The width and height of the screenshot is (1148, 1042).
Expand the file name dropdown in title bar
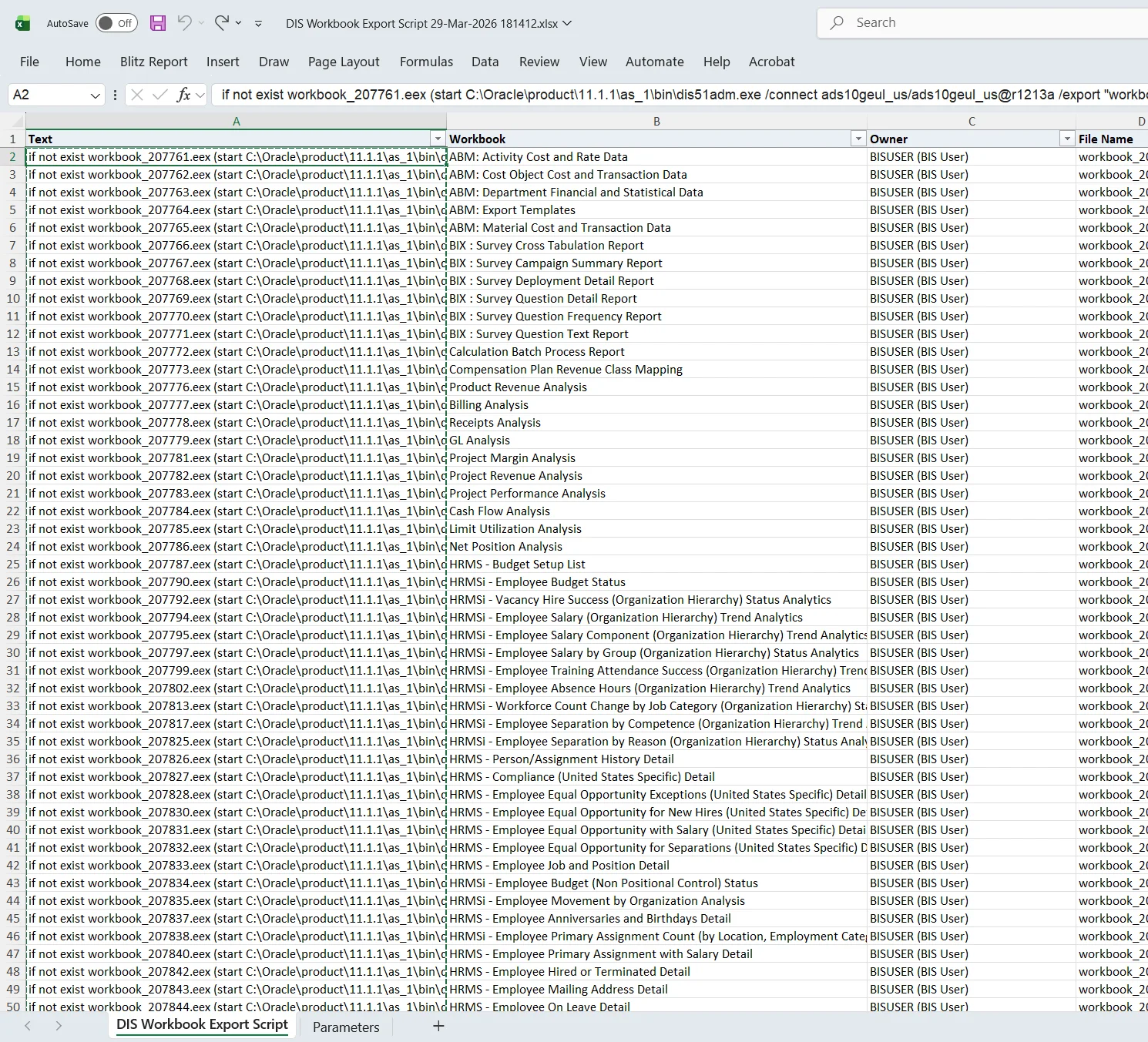568,23
